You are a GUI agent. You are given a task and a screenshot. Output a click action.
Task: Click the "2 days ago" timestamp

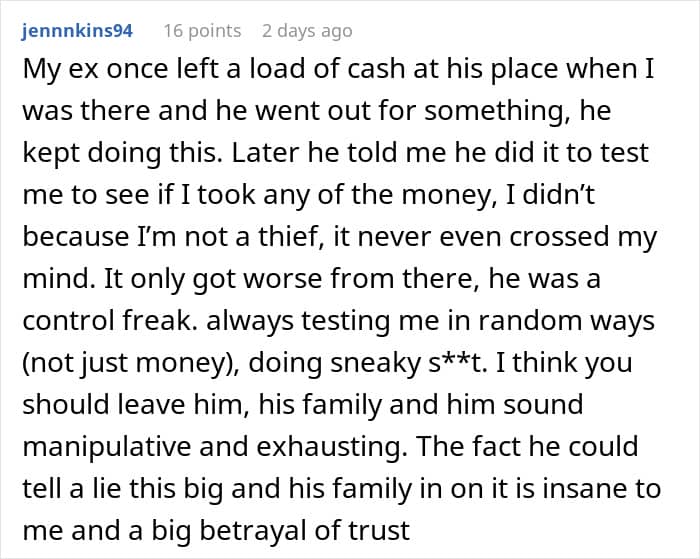click(307, 31)
